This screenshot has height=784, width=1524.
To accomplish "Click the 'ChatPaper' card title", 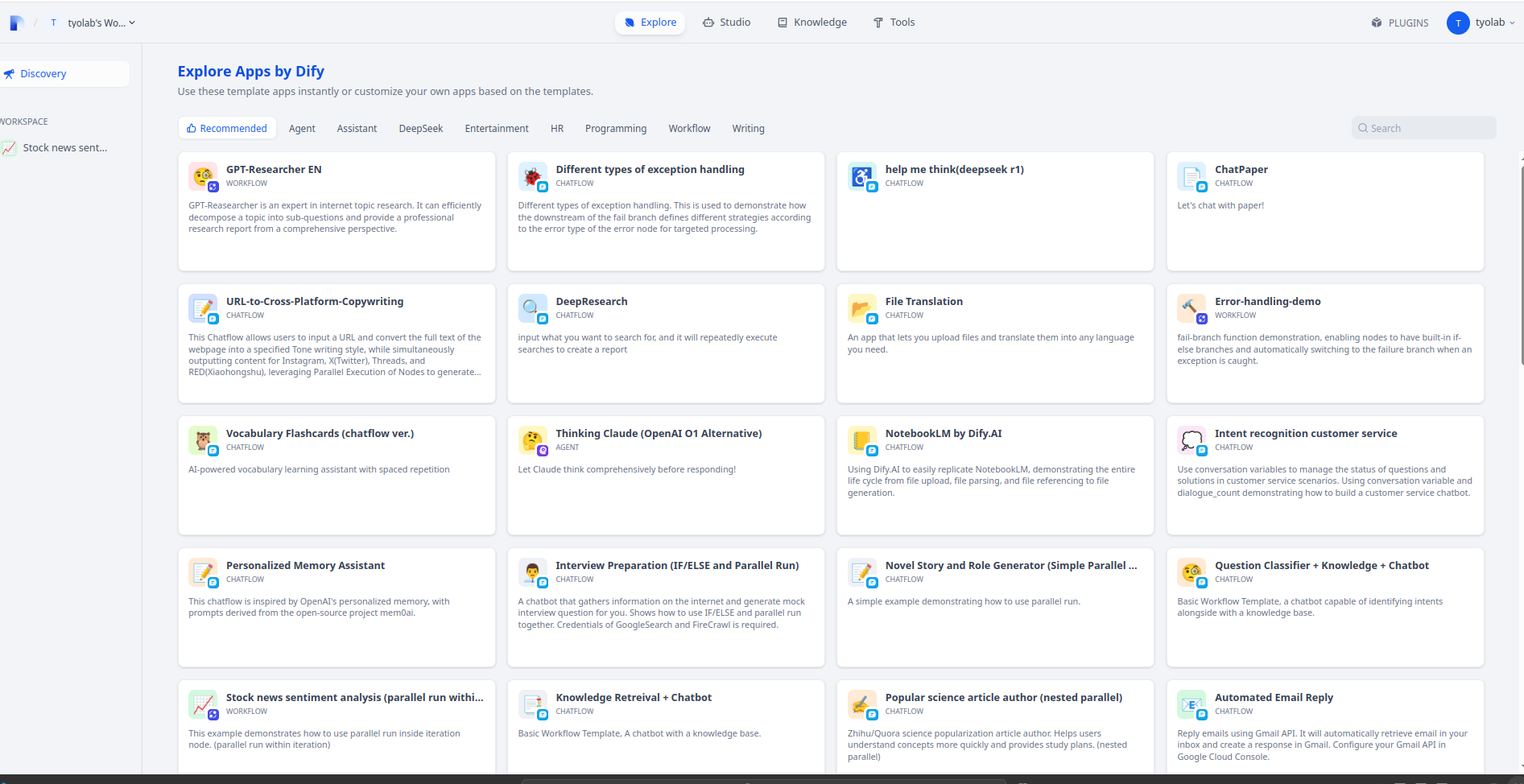I will (1241, 169).
